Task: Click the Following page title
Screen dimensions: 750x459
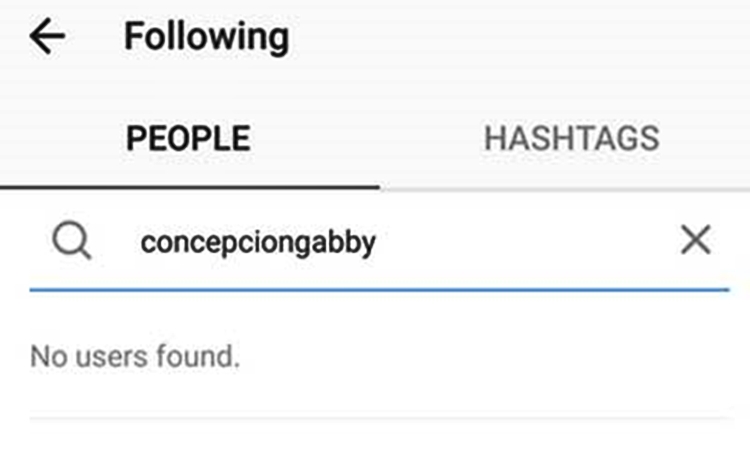Action: pos(206,38)
